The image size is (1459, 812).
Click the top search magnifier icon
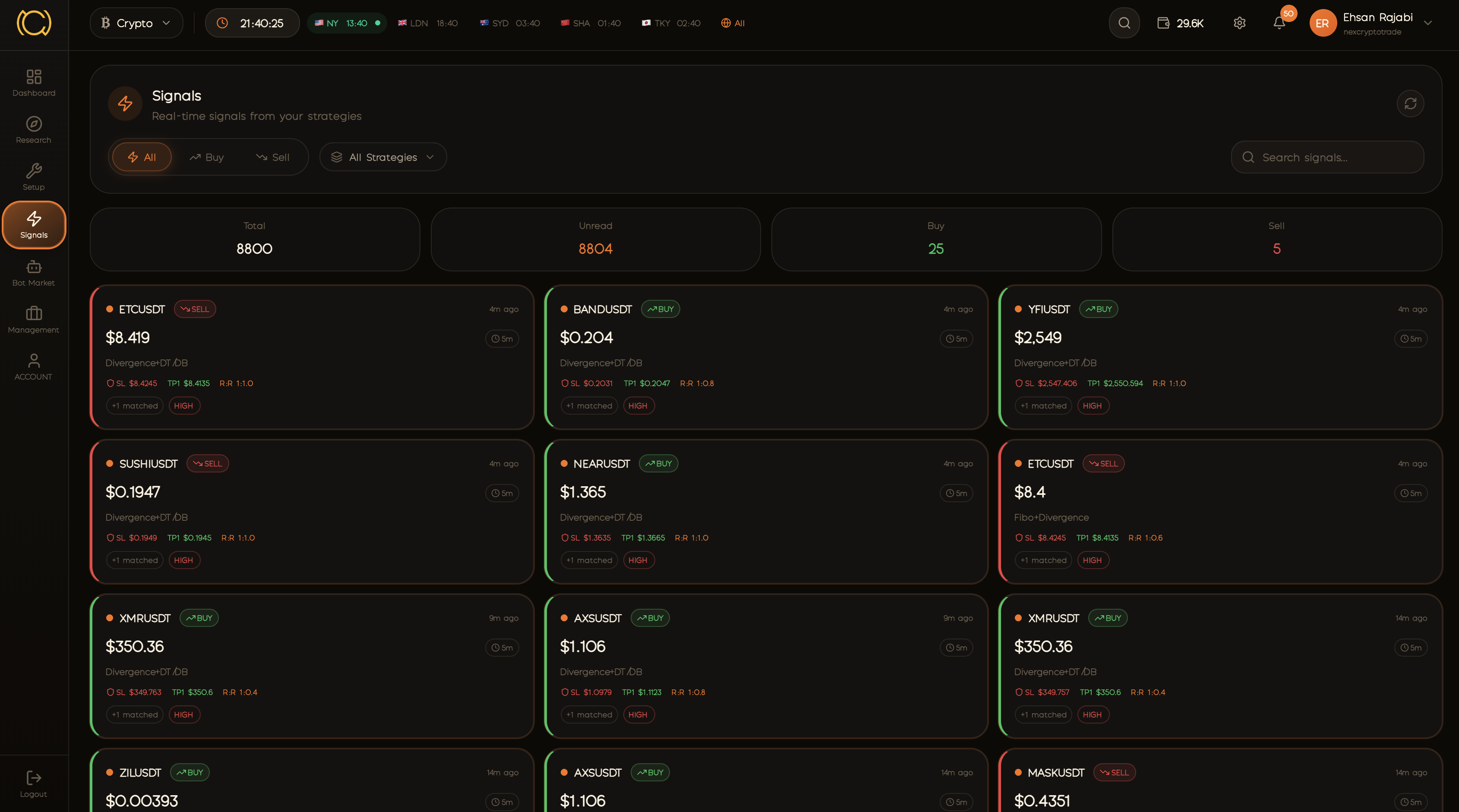[1124, 23]
